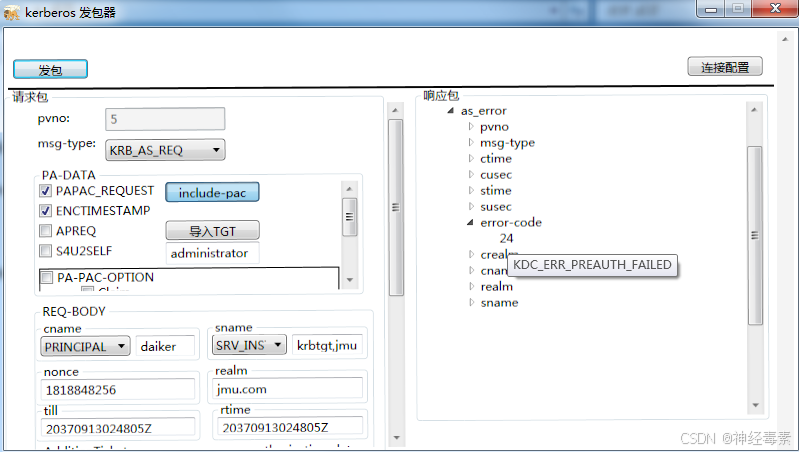Open the cname PRINCIPAL type dropdown
Screen dimensions: 799x452
85,347
